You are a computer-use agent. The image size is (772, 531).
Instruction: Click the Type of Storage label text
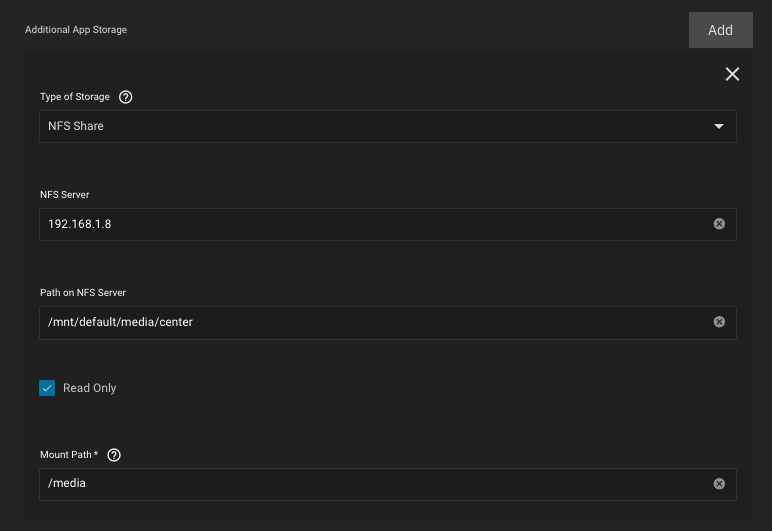point(75,97)
